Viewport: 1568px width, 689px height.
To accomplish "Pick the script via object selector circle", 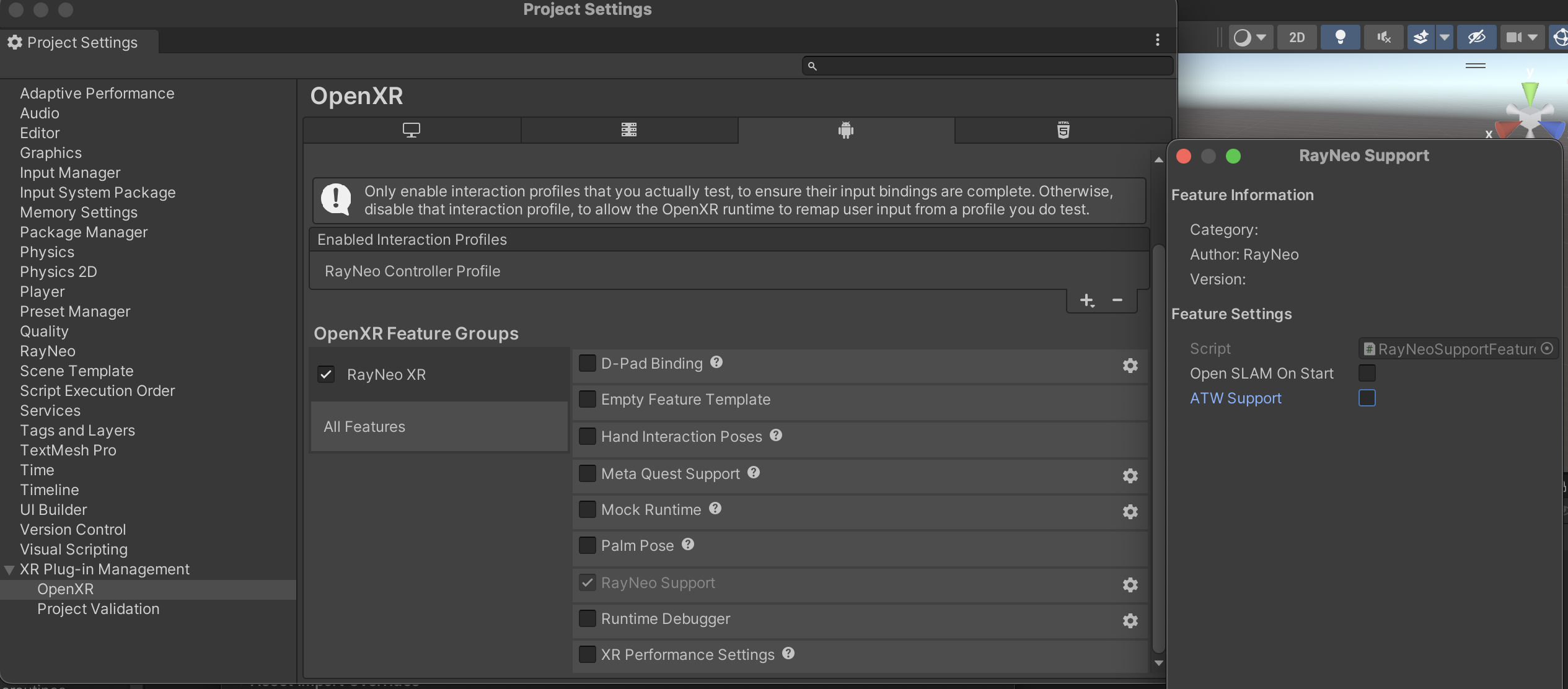I will coord(1547,349).
